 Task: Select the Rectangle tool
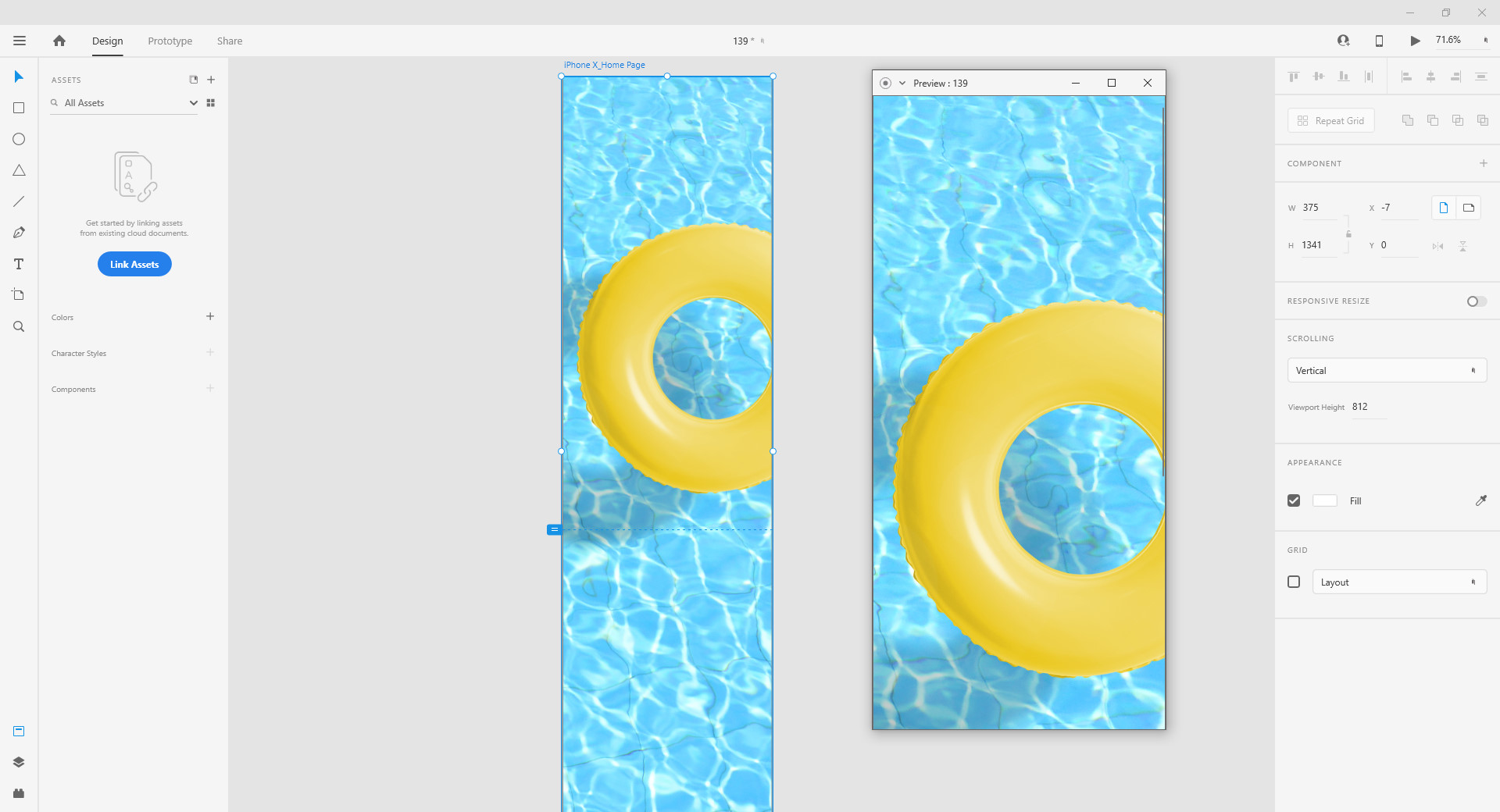19,108
